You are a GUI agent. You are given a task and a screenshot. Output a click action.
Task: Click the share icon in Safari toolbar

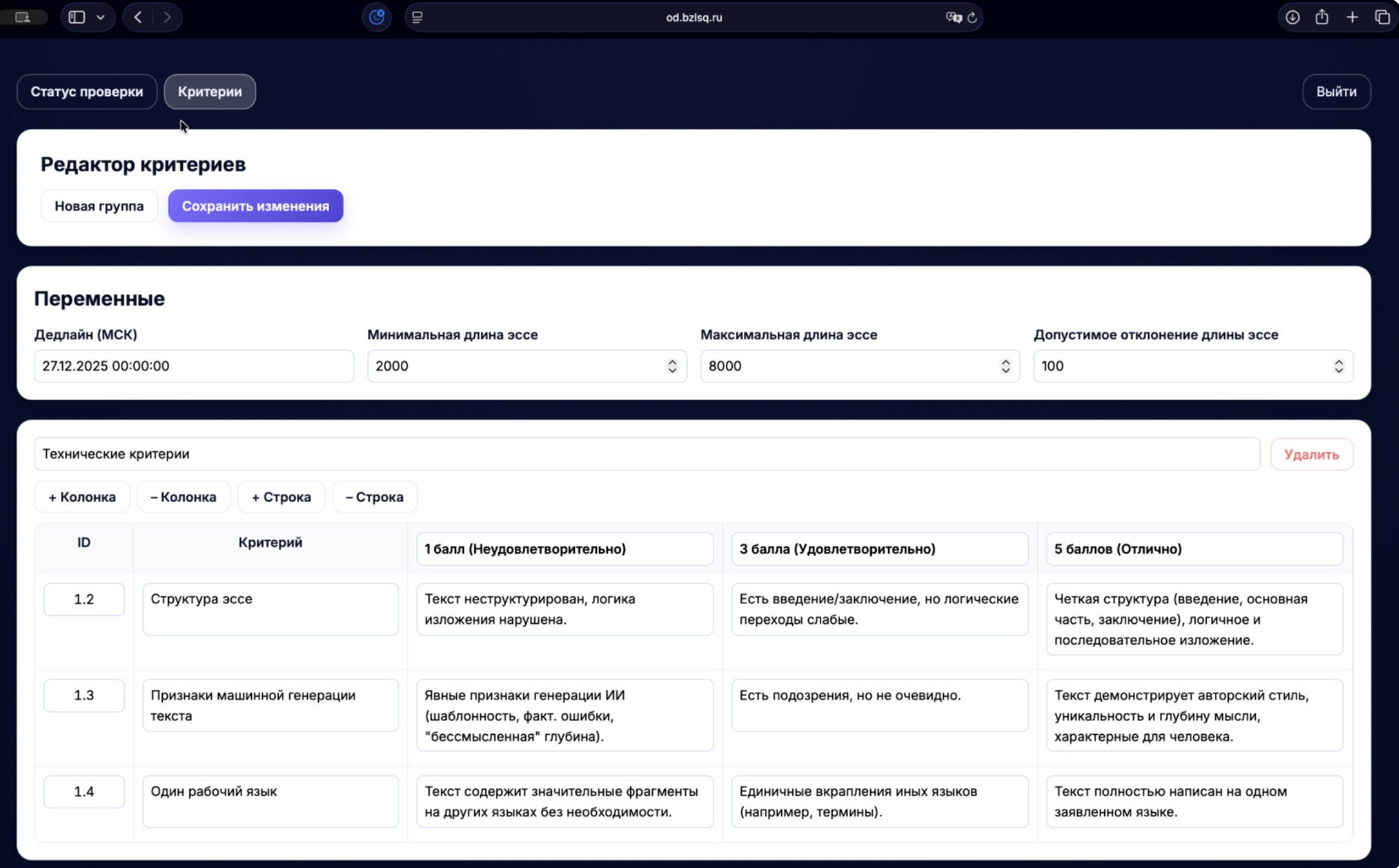(1322, 17)
